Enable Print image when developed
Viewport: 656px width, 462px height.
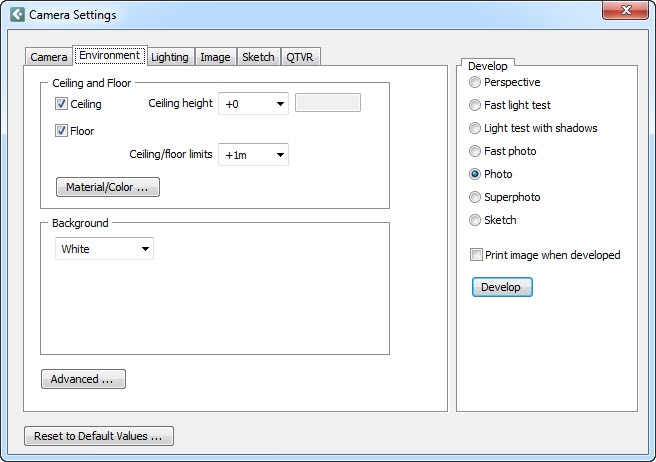tap(476, 255)
